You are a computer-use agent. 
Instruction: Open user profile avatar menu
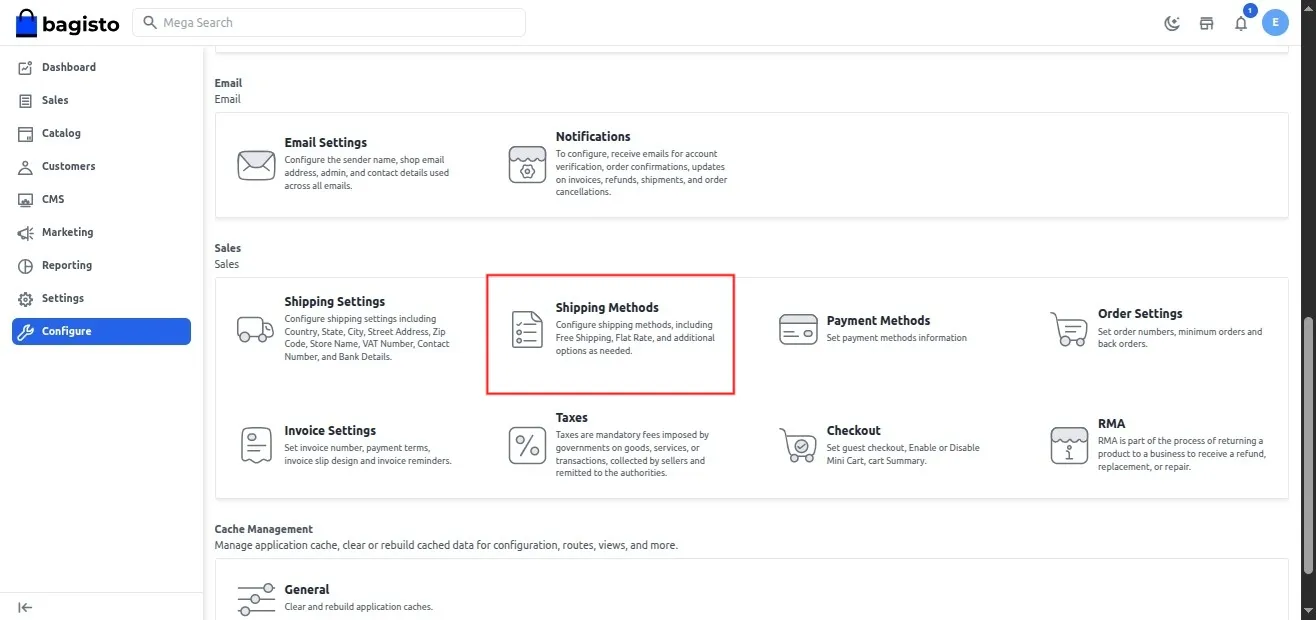1275,23
